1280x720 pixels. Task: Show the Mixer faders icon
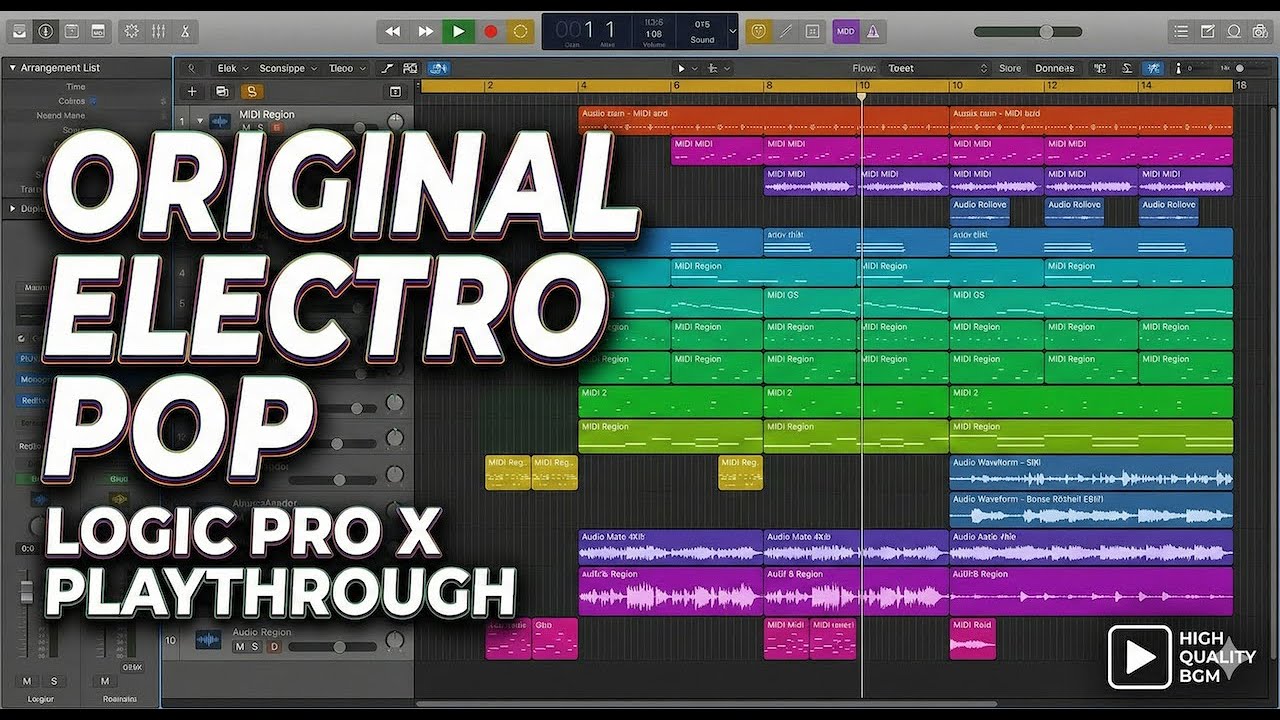tap(158, 31)
